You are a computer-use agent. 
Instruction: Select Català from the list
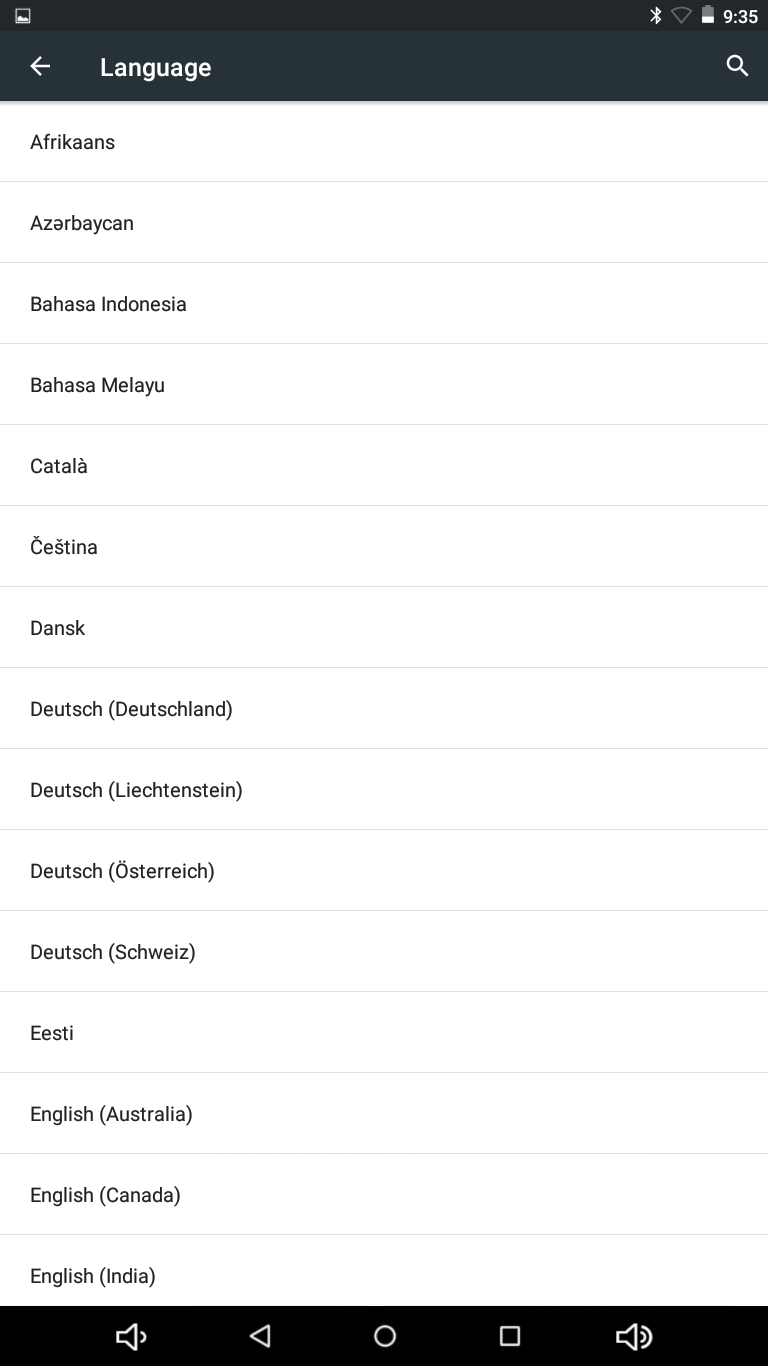click(x=384, y=466)
